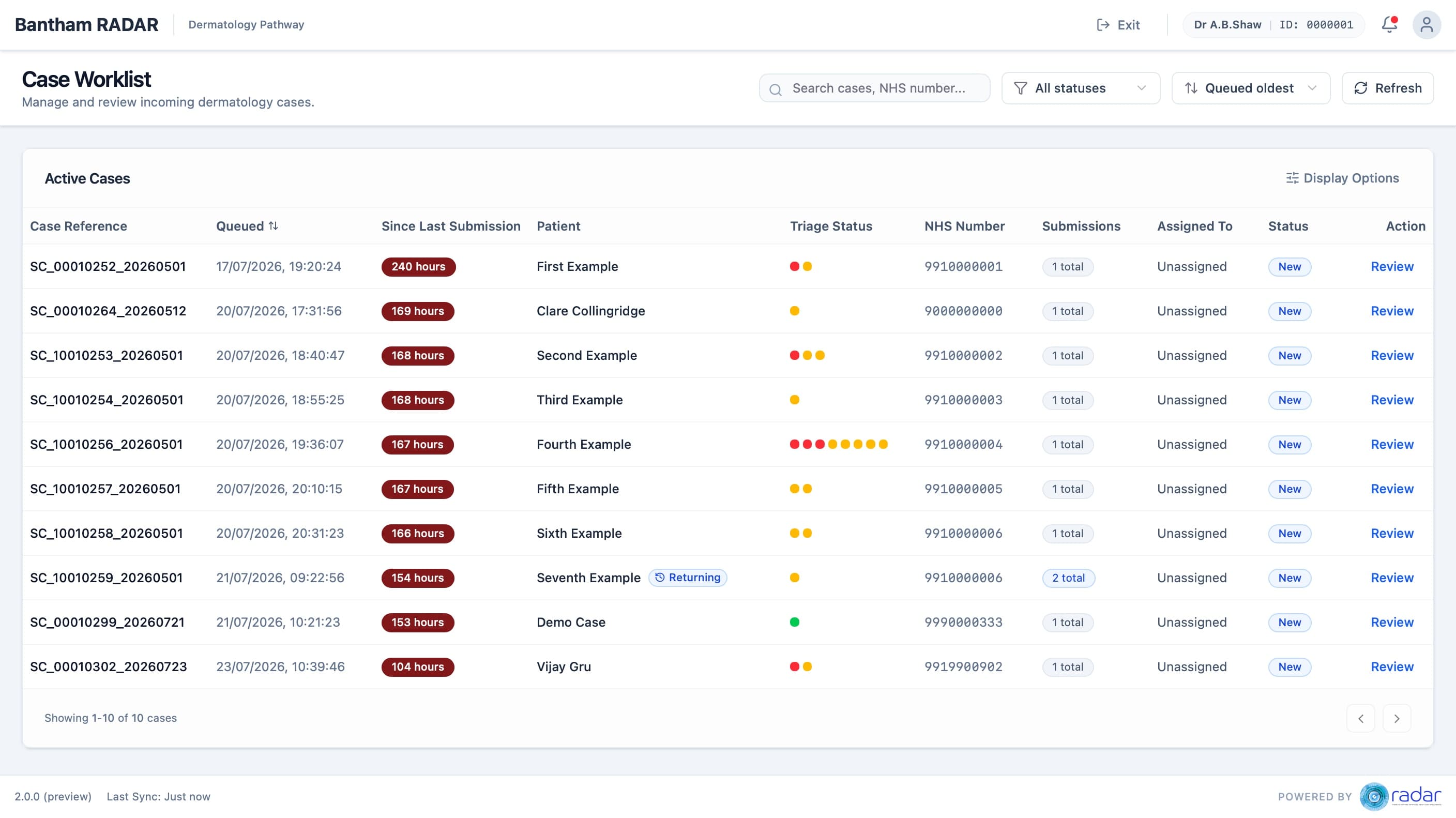Click the Returning badge on Seventh Example
Screen dimensions: 1456x818
pyautogui.click(x=688, y=578)
